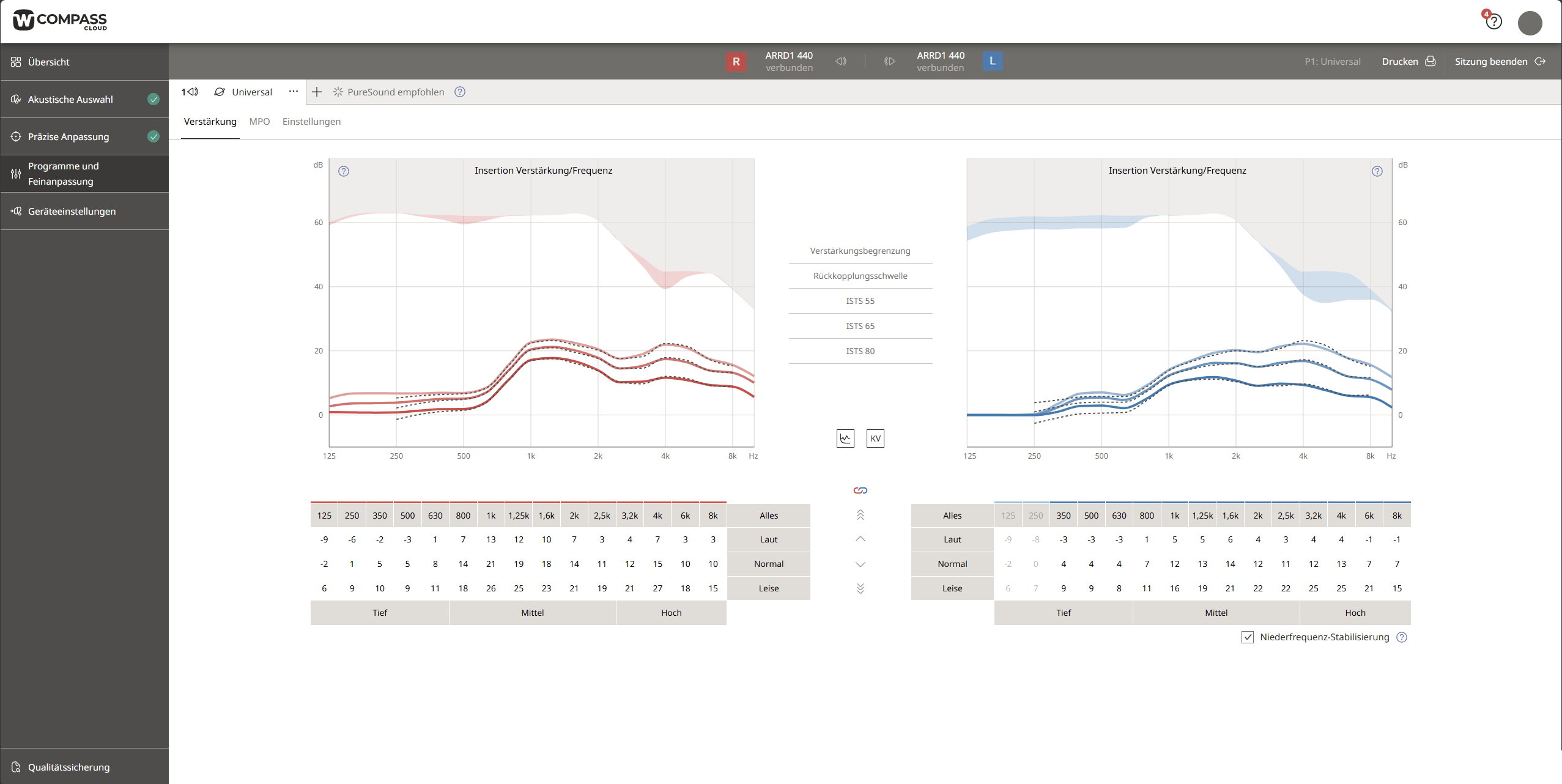1562x784 pixels.
Task: Click the add program plus icon
Action: [317, 92]
